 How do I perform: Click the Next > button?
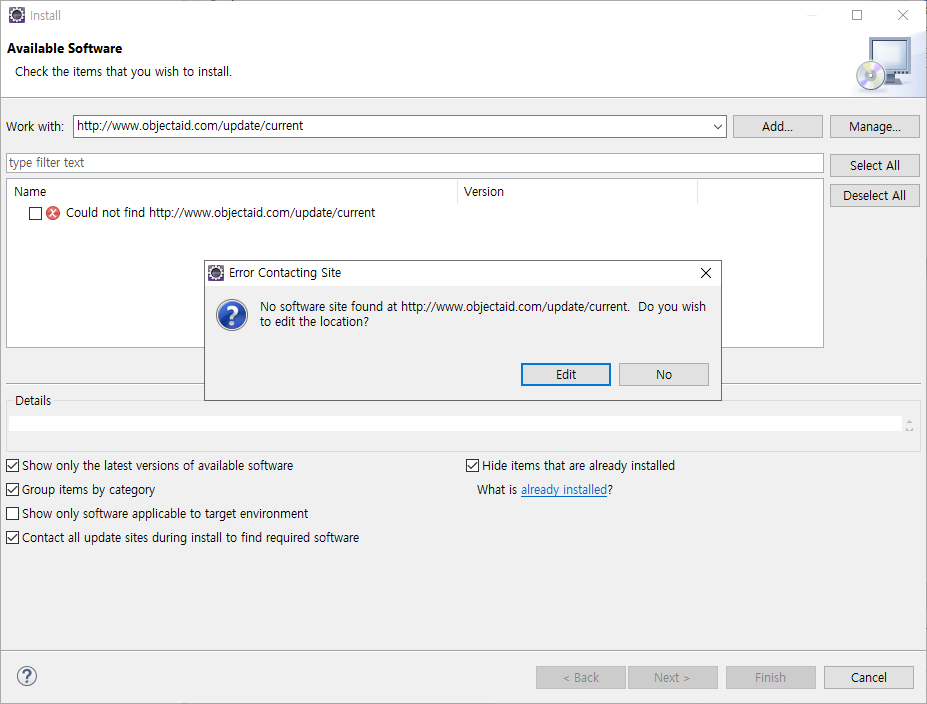pyautogui.click(x=672, y=677)
